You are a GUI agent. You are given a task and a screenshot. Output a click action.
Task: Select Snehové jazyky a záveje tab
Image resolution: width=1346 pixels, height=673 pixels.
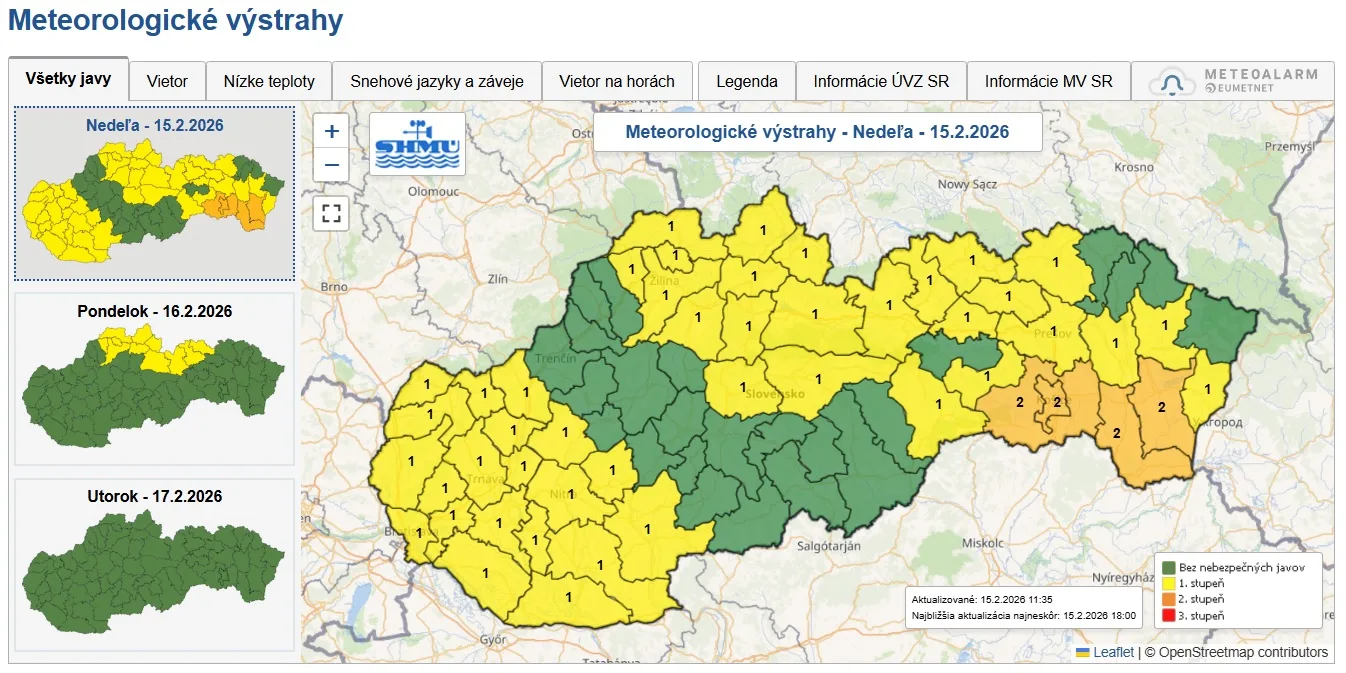[437, 82]
